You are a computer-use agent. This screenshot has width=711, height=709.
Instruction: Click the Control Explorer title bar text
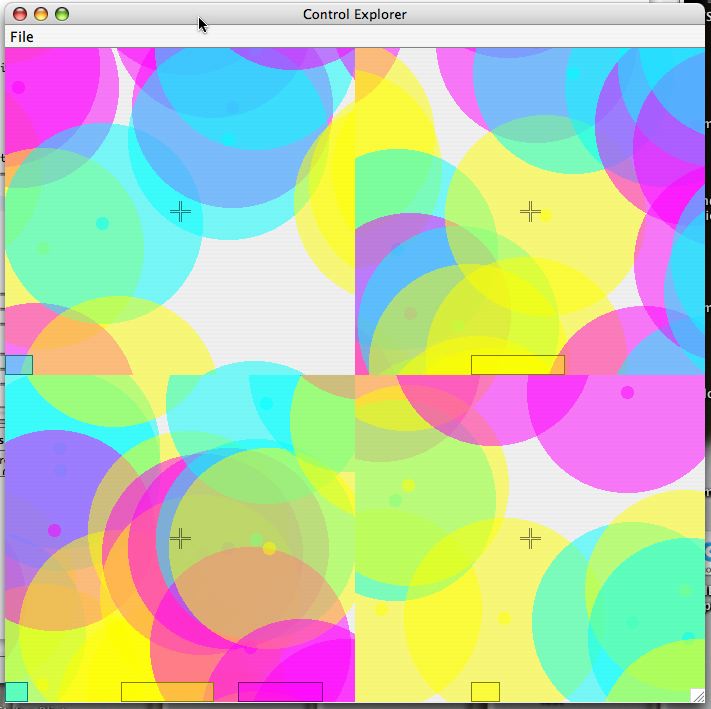(x=354, y=14)
